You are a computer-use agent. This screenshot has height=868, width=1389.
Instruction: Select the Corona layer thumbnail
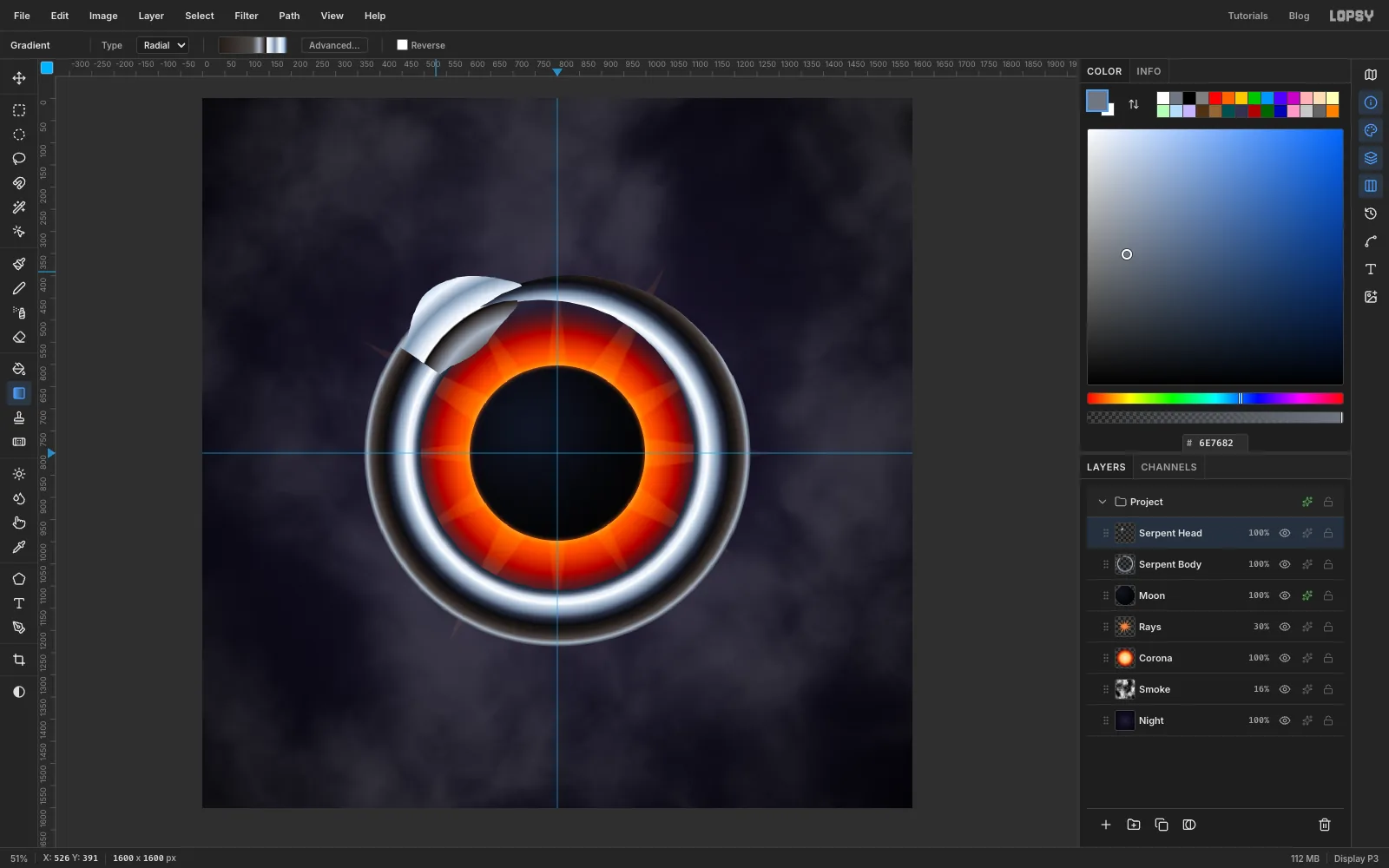pyautogui.click(x=1125, y=658)
